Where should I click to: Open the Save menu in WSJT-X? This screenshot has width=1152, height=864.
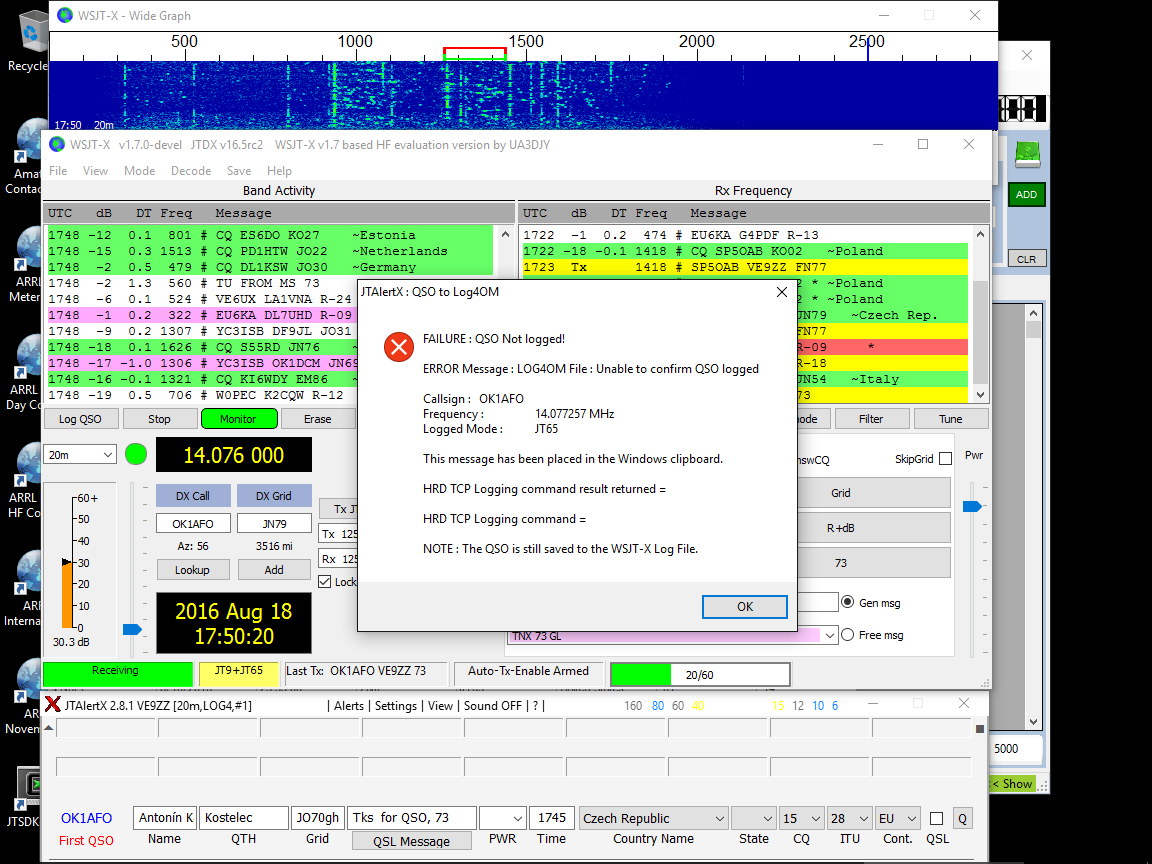tap(239, 170)
